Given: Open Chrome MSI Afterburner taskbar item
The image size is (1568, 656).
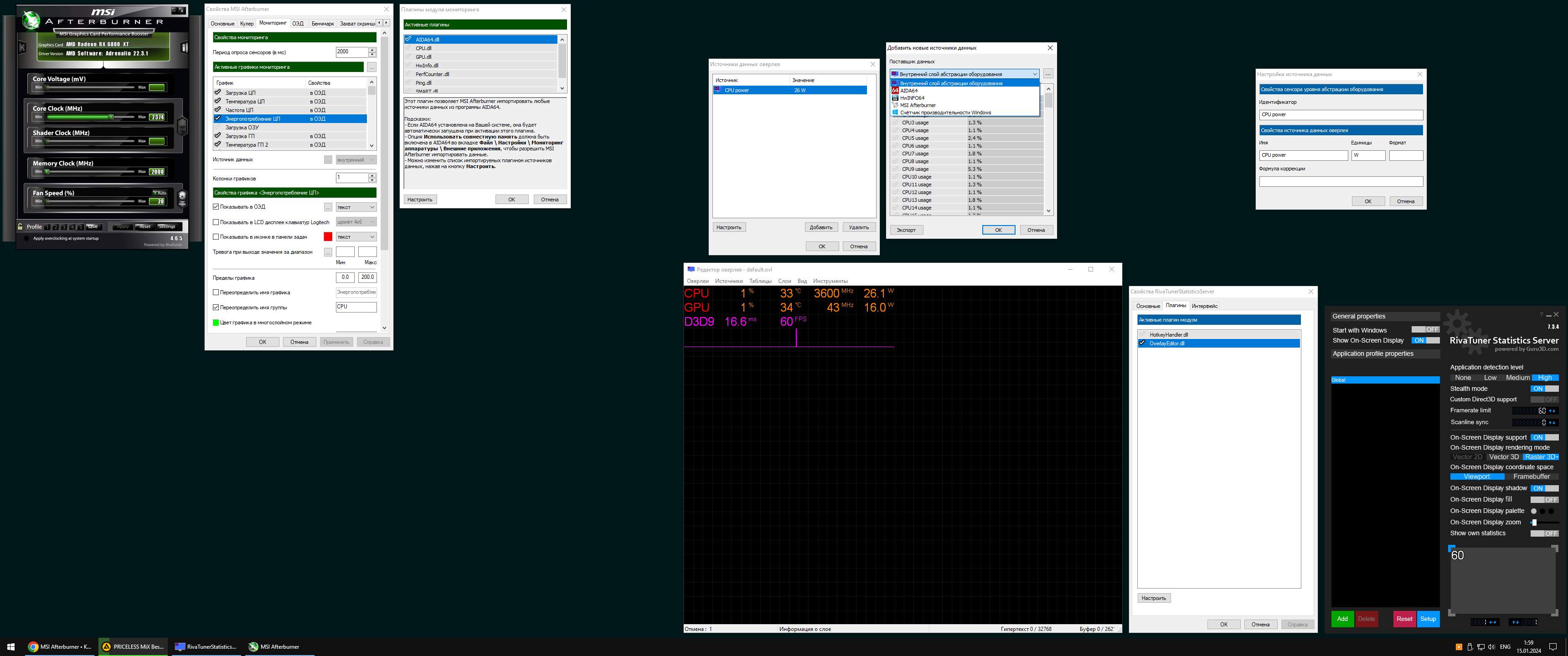Looking at the screenshot, I should pyautogui.click(x=60, y=646).
